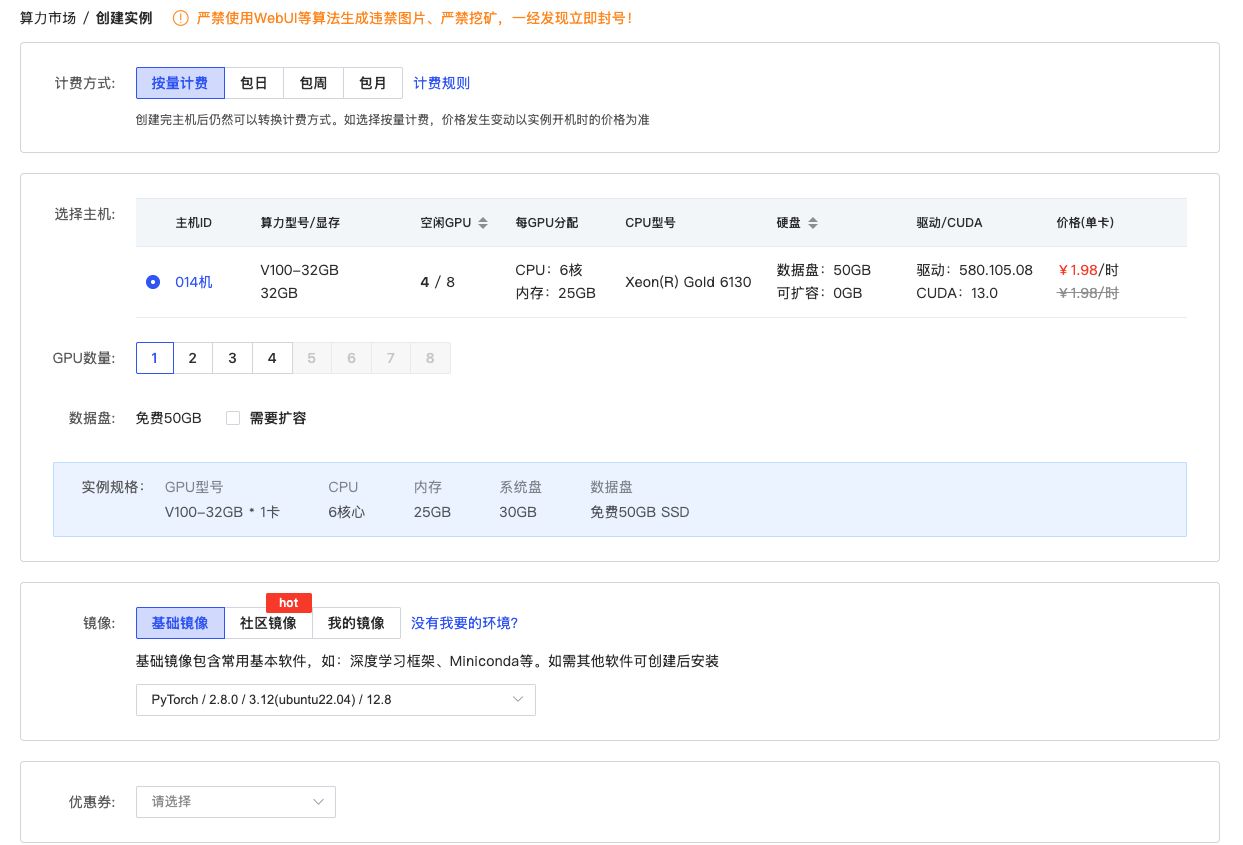Click the 6核心 CPU spec value
The height and width of the screenshot is (845, 1243).
coord(347,512)
